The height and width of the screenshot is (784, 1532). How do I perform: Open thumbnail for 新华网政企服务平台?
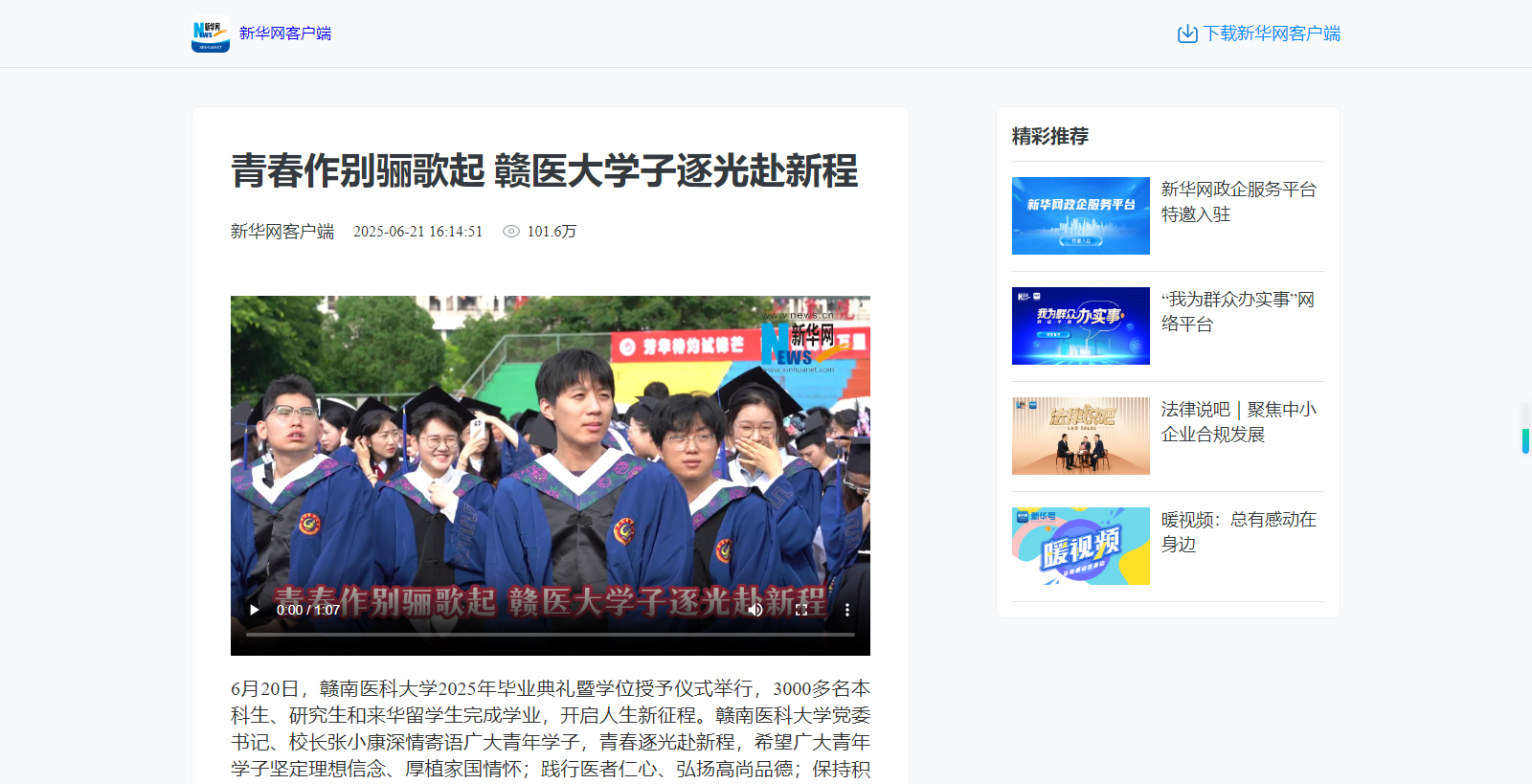[x=1081, y=215]
